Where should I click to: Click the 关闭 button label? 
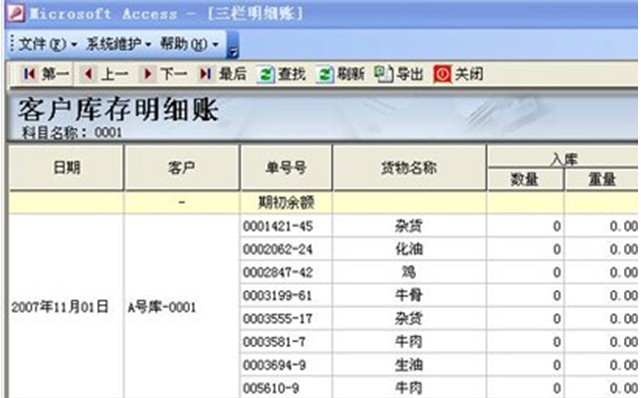(469, 74)
